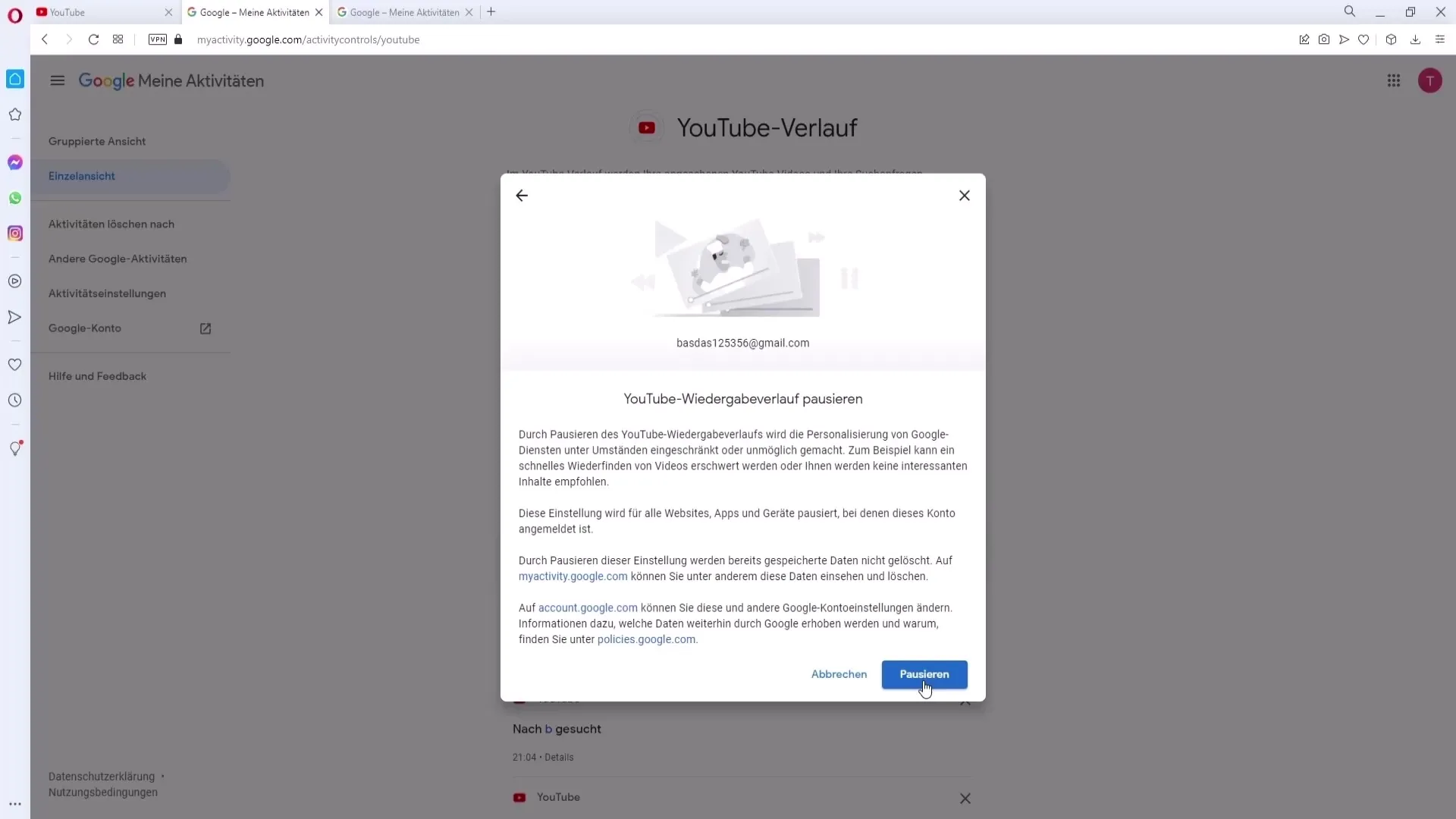This screenshot has width=1456, height=819.
Task: Expand Andere Google-Aktivitäten section
Action: click(118, 259)
